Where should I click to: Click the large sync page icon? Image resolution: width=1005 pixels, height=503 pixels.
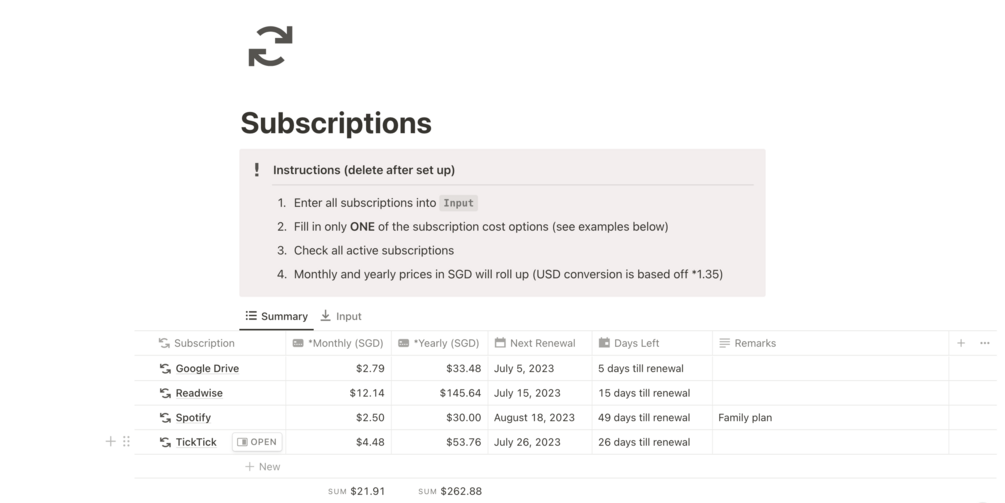click(270, 46)
